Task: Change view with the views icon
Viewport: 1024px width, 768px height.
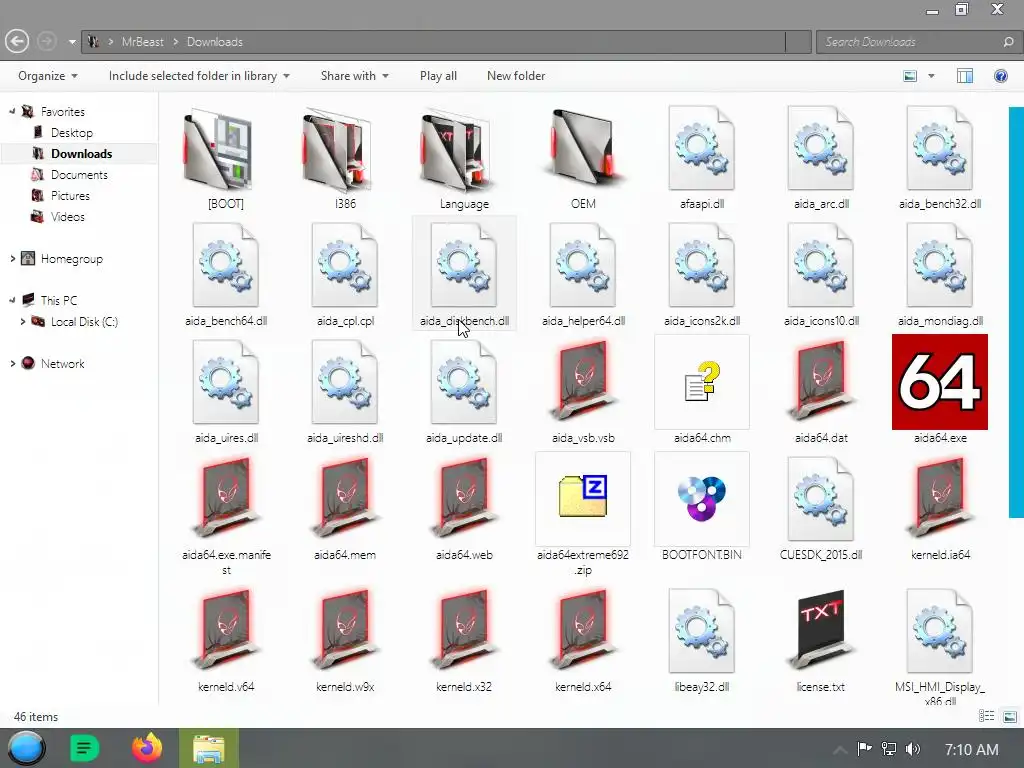Action: tap(910, 76)
